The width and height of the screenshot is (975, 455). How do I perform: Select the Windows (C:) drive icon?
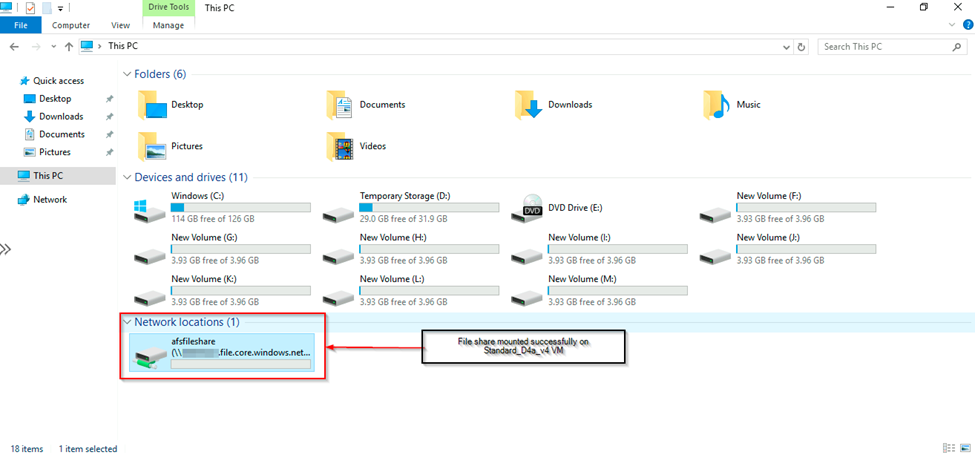pos(150,211)
